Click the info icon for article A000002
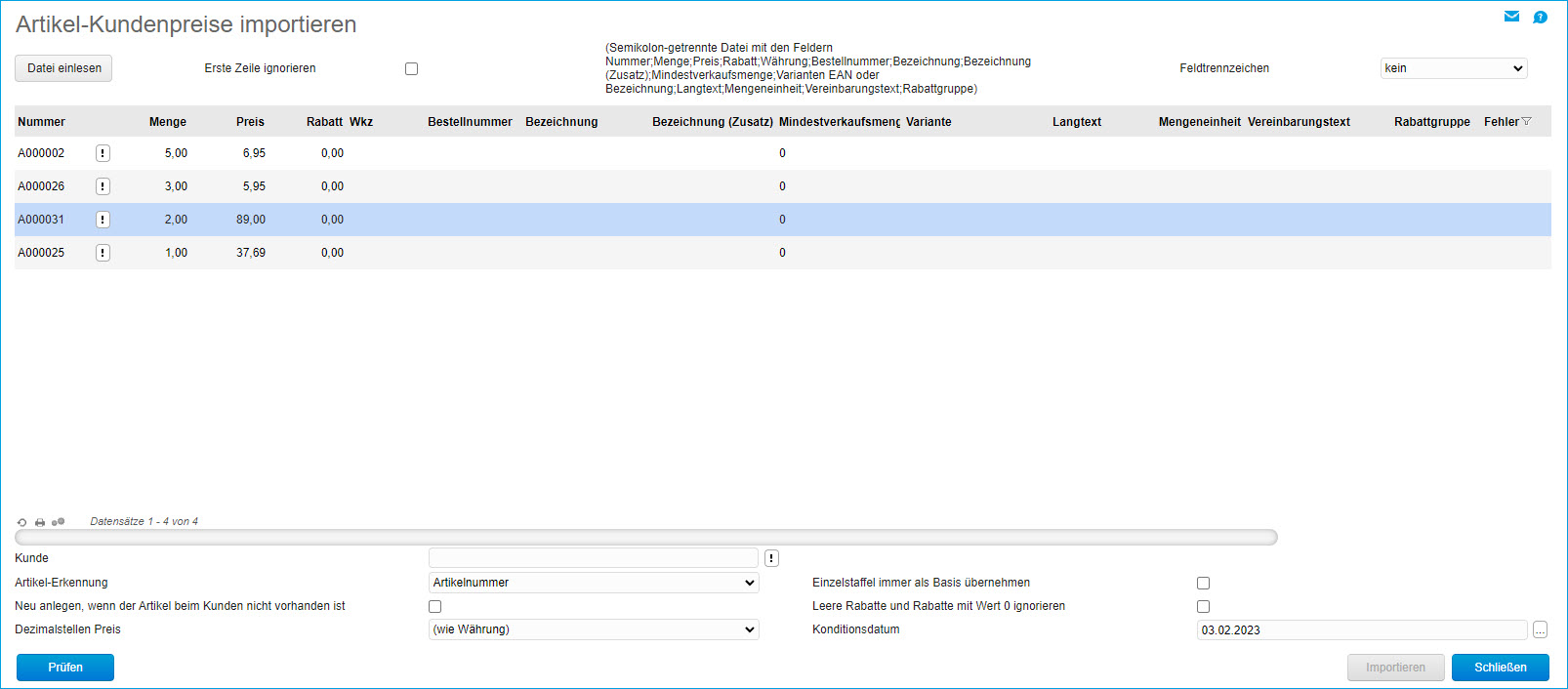The width and height of the screenshot is (1568, 689). (103, 153)
